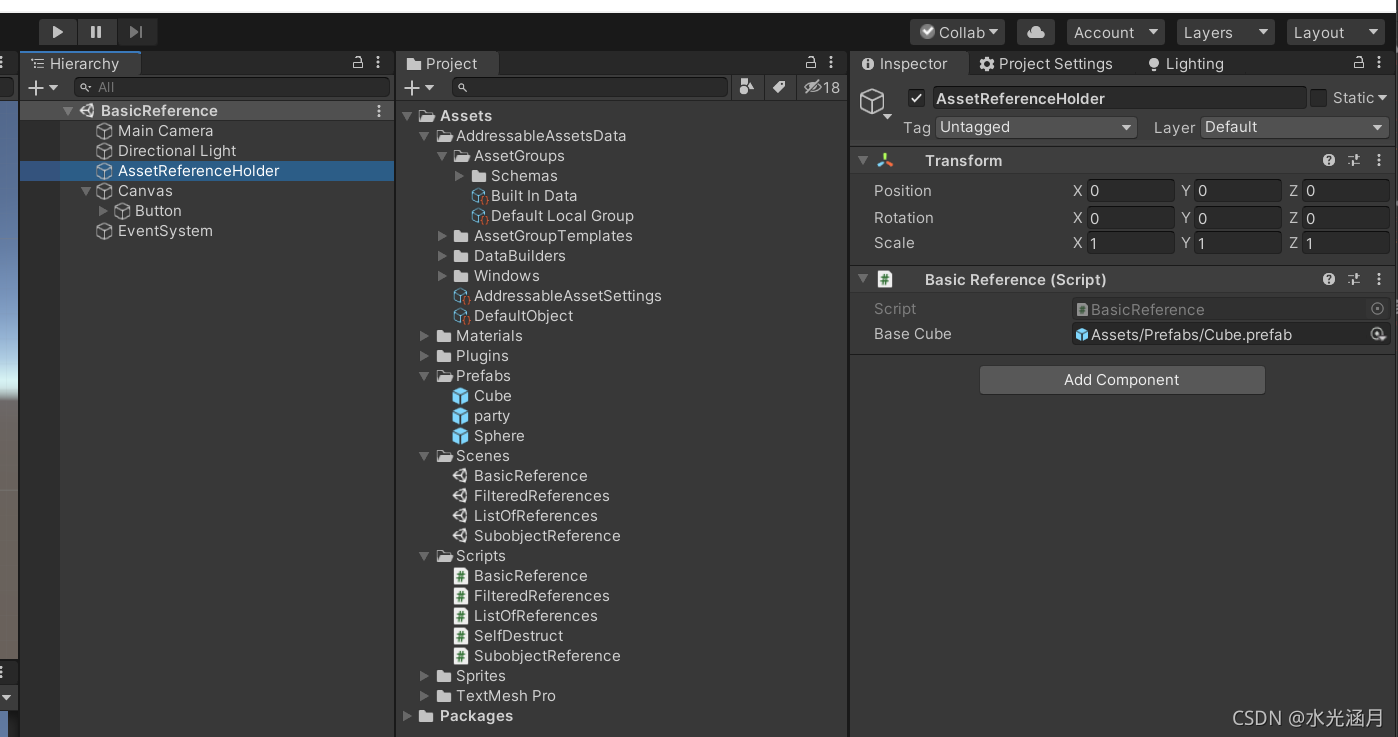Expand the Plugins folder
This screenshot has height=737, width=1398.
[425, 356]
